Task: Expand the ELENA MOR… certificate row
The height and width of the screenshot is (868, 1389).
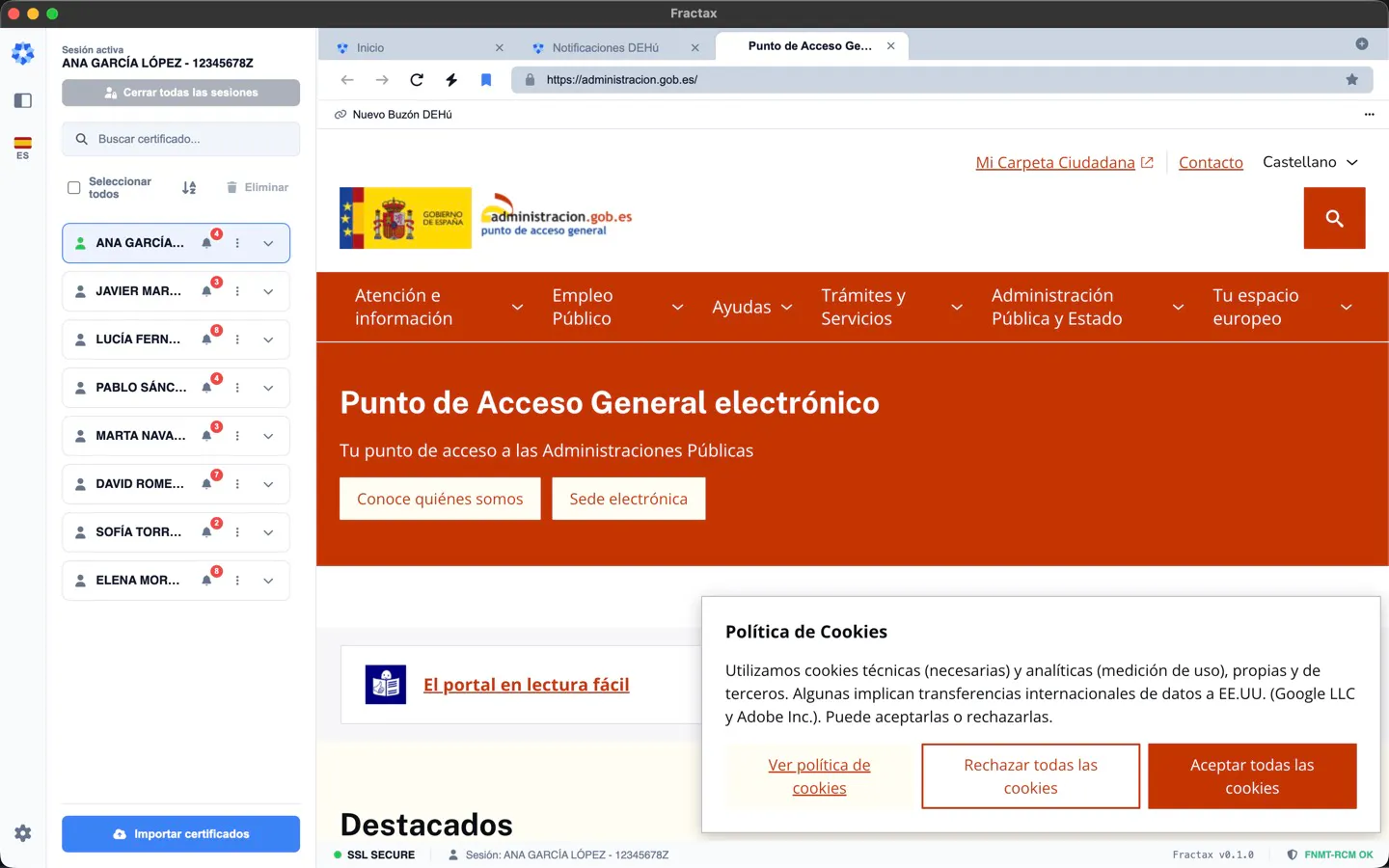Action: (268, 581)
